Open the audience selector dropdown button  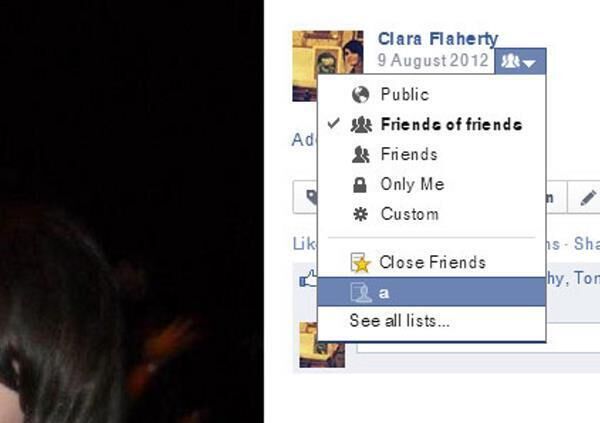520,61
